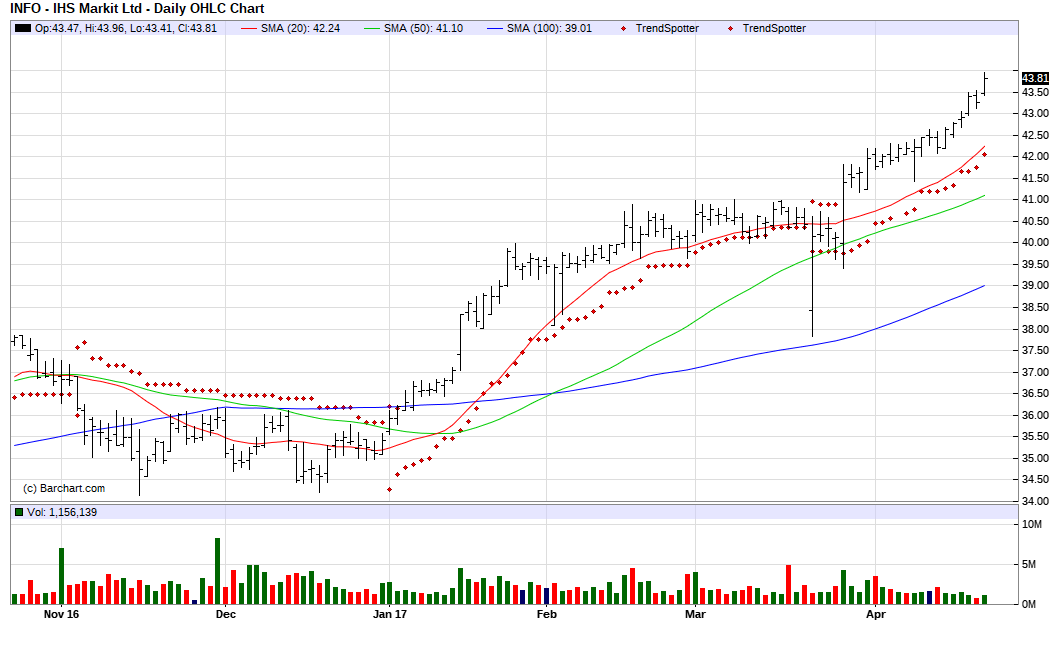The height and width of the screenshot is (645, 1060).
Task: Select the OHLC values text 'Op:43.47, Hi:43.96'
Action: click(80, 28)
